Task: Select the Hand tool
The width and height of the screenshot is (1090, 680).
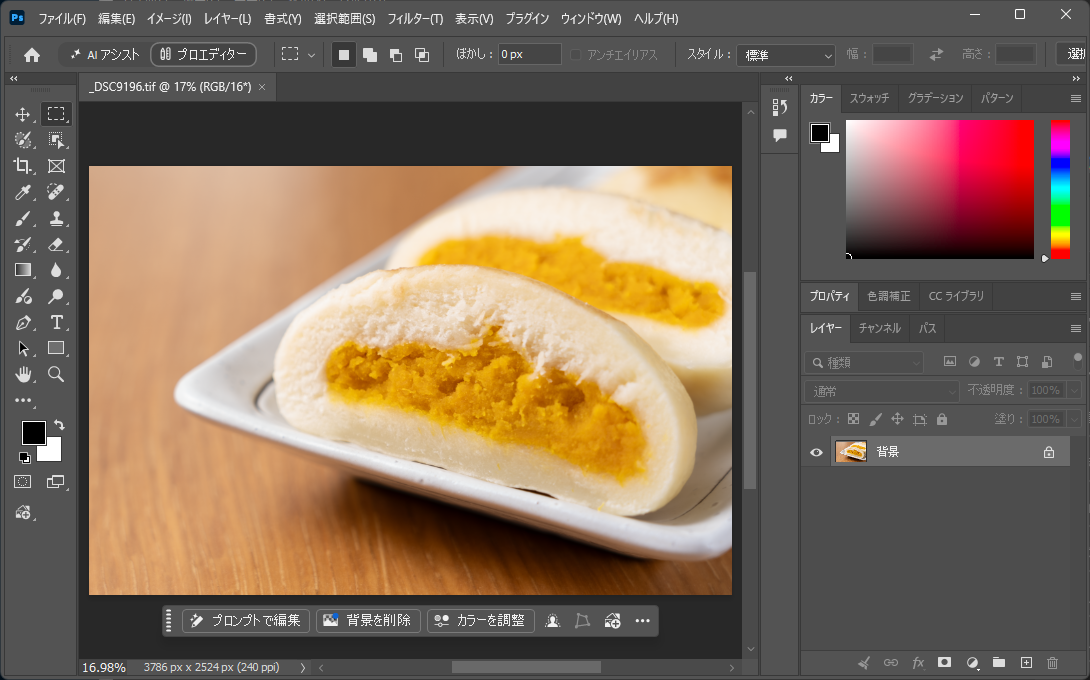Action: 23,375
